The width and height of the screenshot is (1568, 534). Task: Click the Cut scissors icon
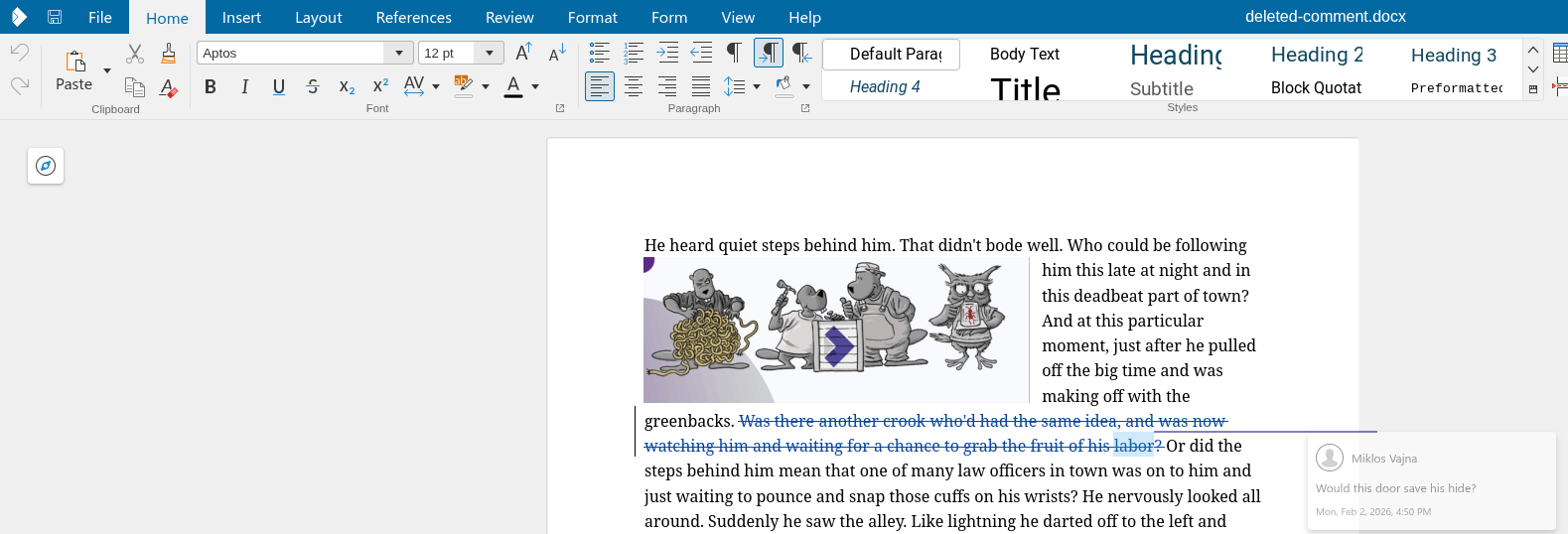click(x=135, y=54)
